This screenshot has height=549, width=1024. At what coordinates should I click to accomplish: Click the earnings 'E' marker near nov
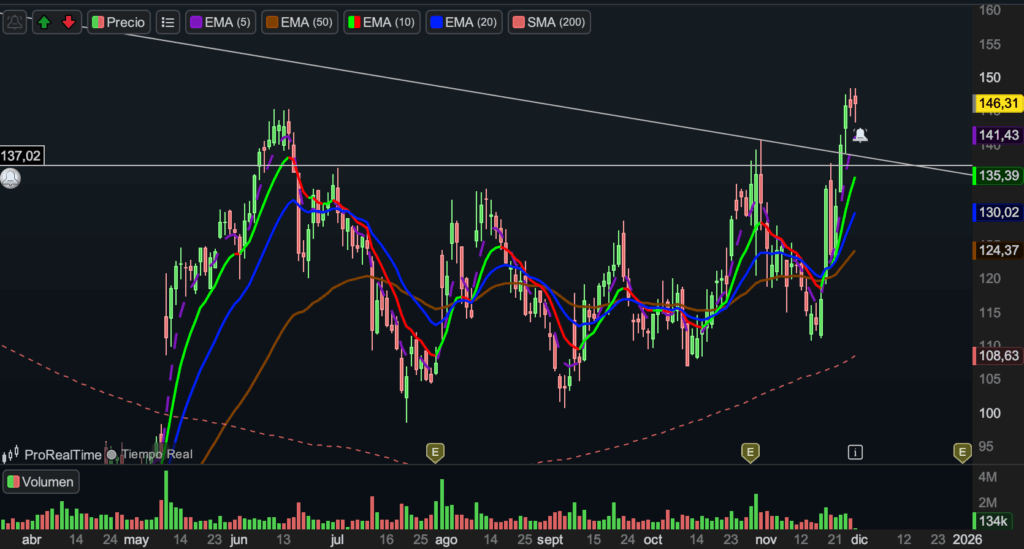748,452
